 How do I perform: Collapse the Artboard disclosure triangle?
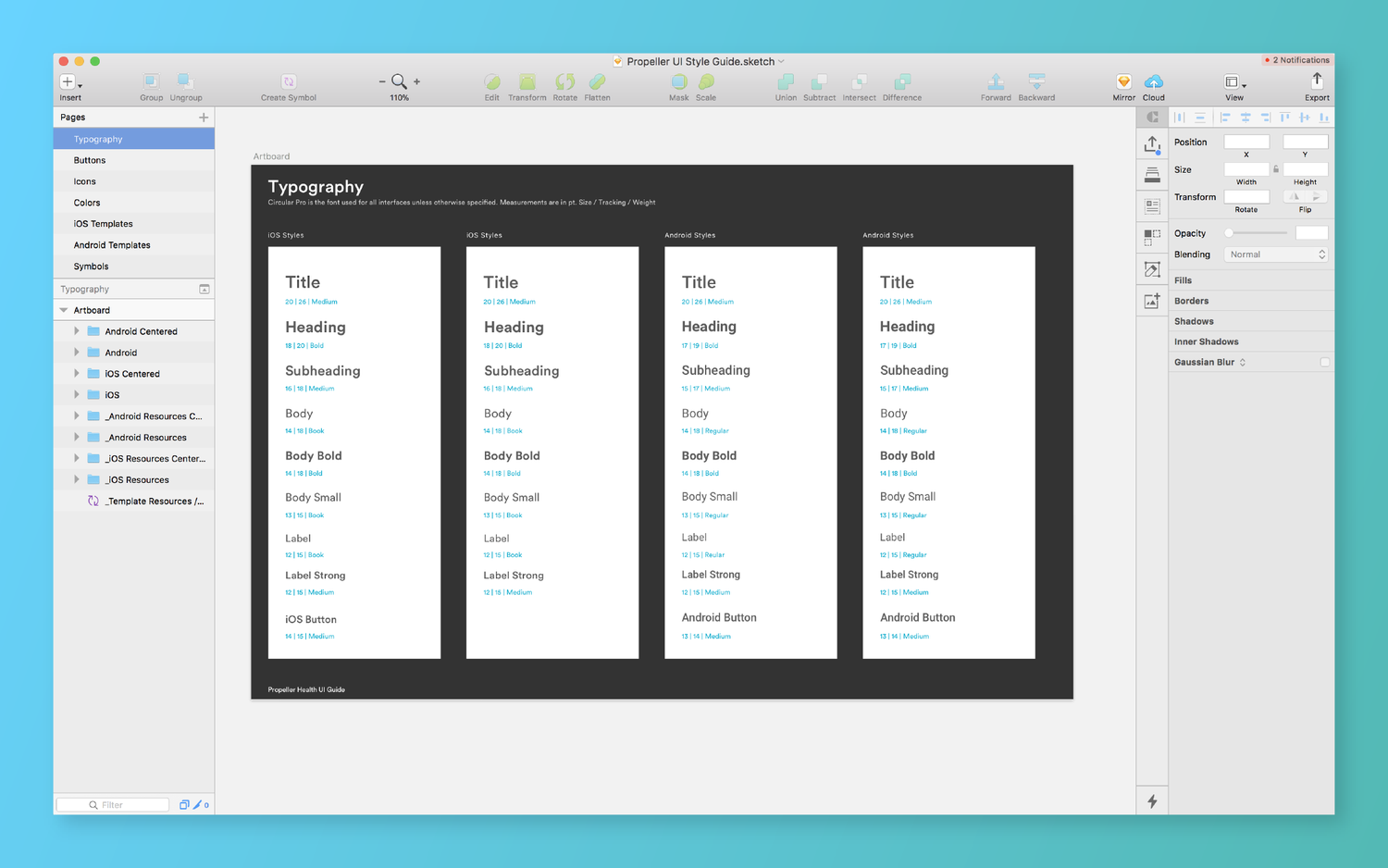64,310
